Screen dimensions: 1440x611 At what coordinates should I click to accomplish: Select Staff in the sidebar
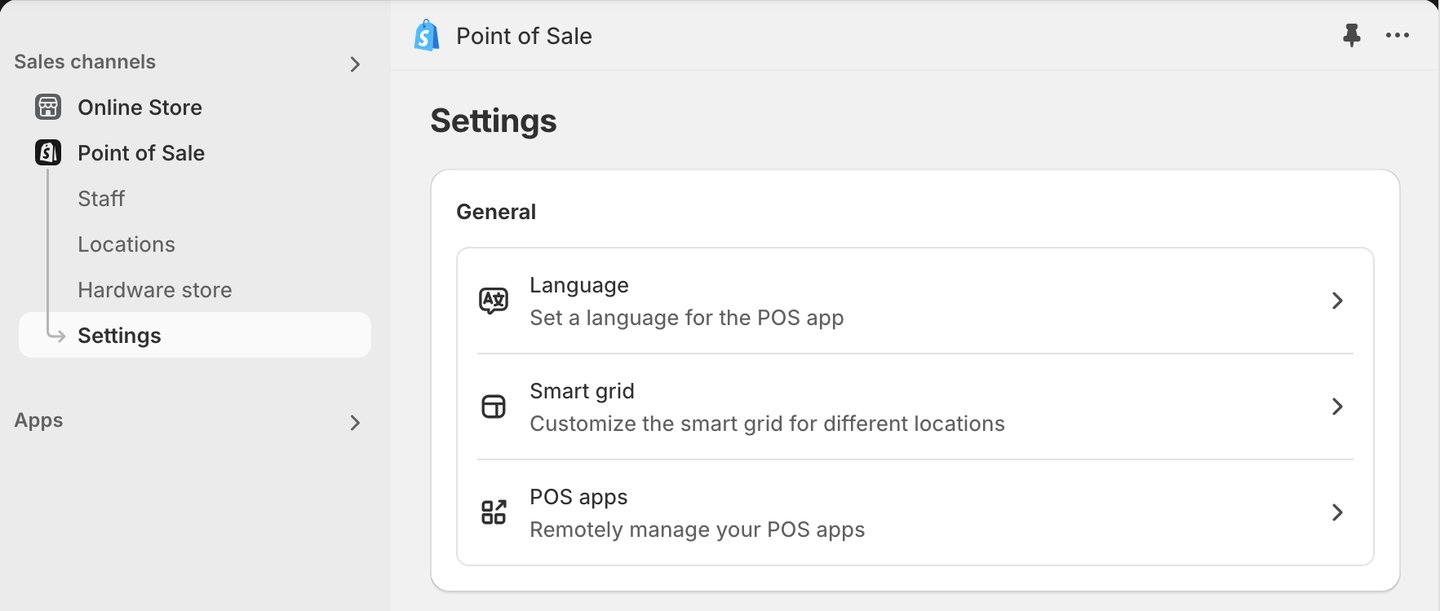[101, 198]
